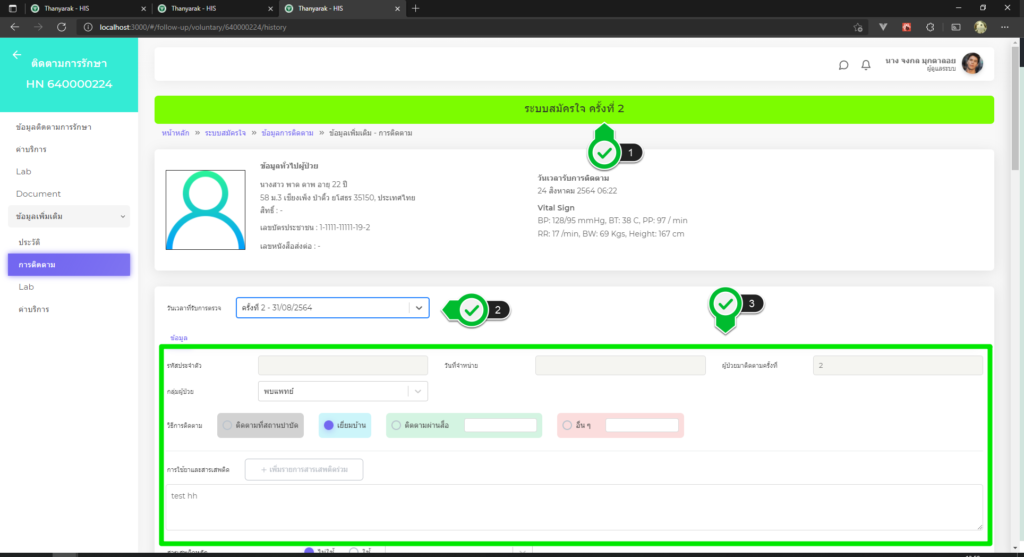Click the user profile avatar at top right
1024x557 pixels.
972,64
